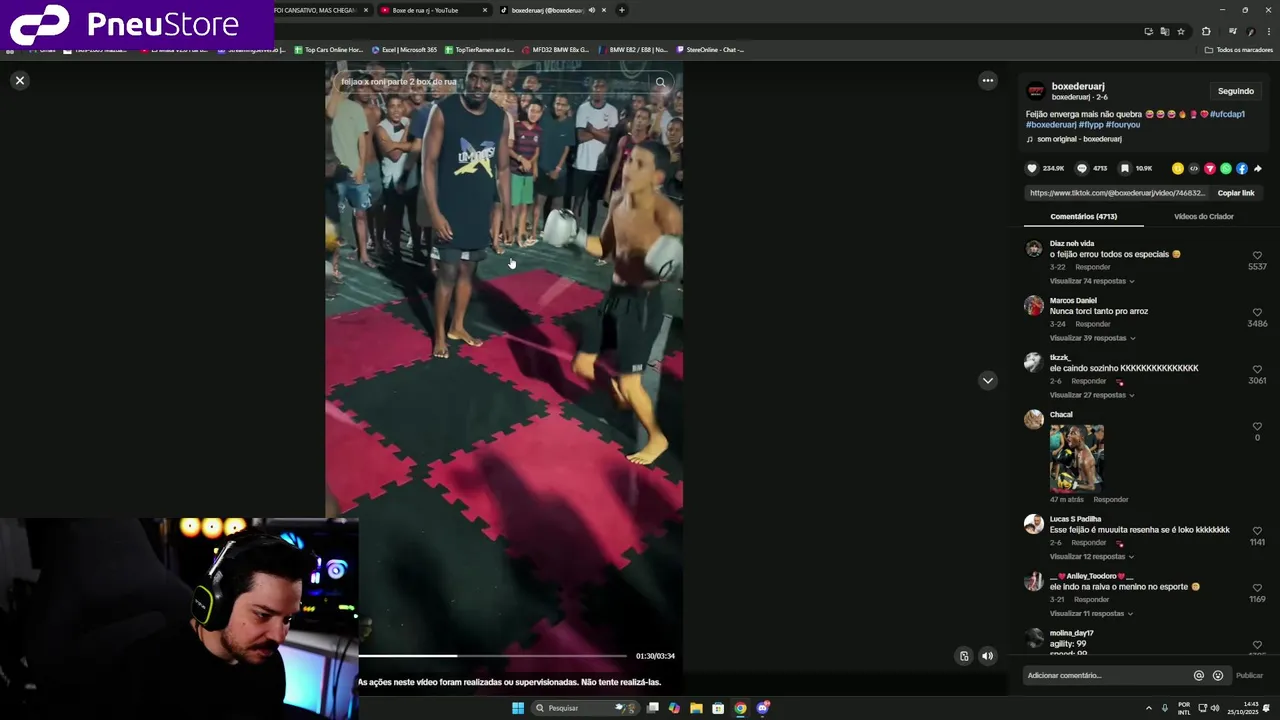This screenshot has width=1280, height=720.
Task: Click the Publicar button
Action: (x=1249, y=675)
